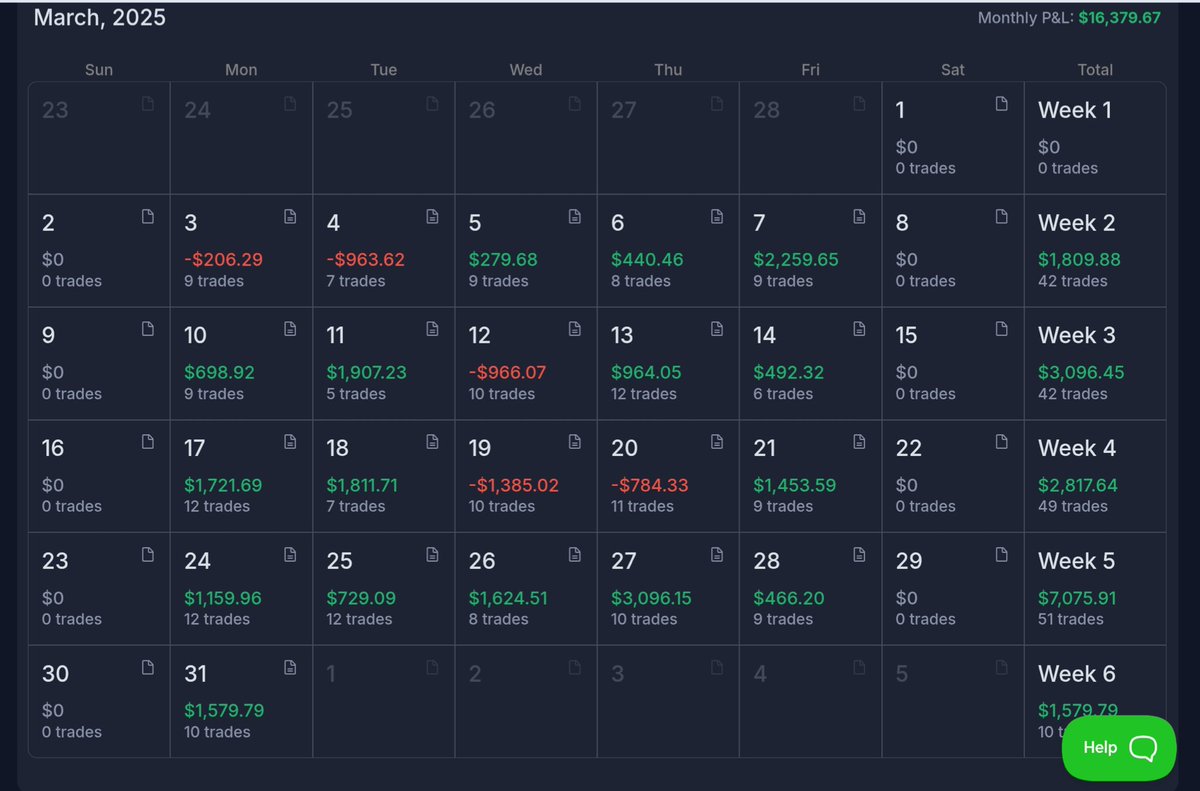Open the note icon on March 26
Viewport: 1200px width, 791px height.
(x=575, y=554)
